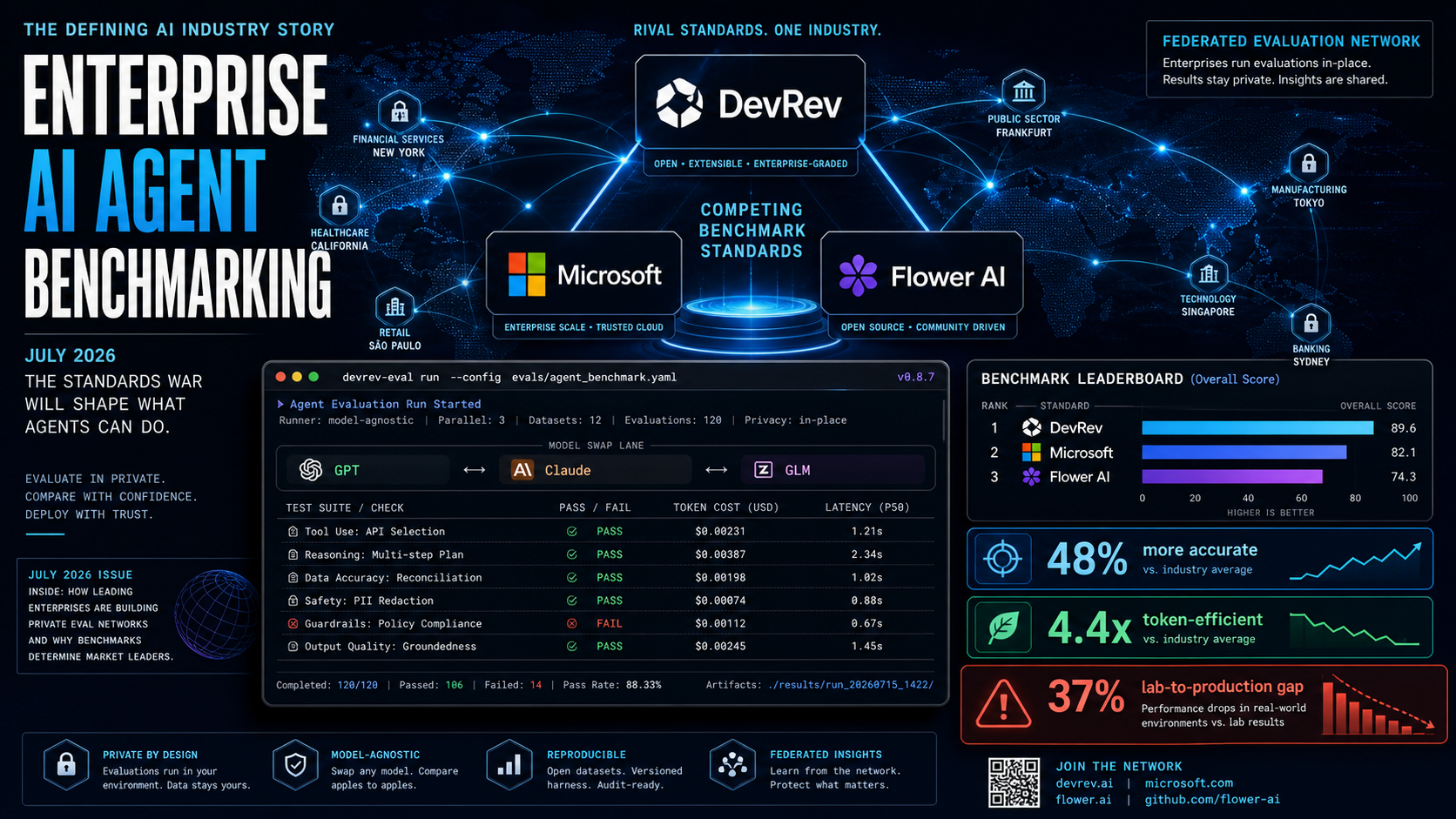The height and width of the screenshot is (819, 1456).
Task: Click the Flower AI icon in leaderboard row 3
Action: tap(1032, 477)
